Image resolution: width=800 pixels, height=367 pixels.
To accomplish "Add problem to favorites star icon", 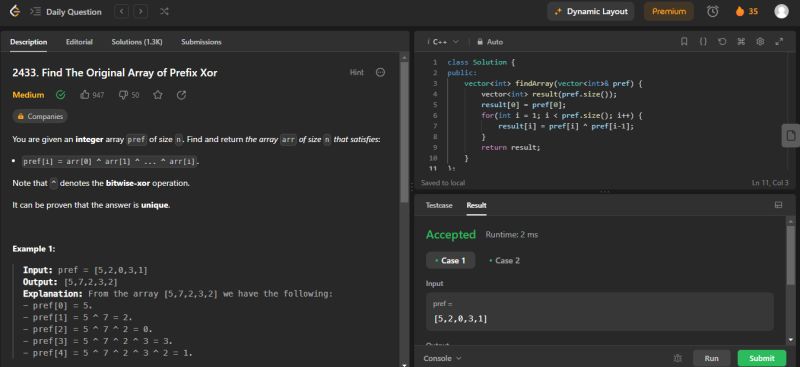I will click(x=158, y=95).
